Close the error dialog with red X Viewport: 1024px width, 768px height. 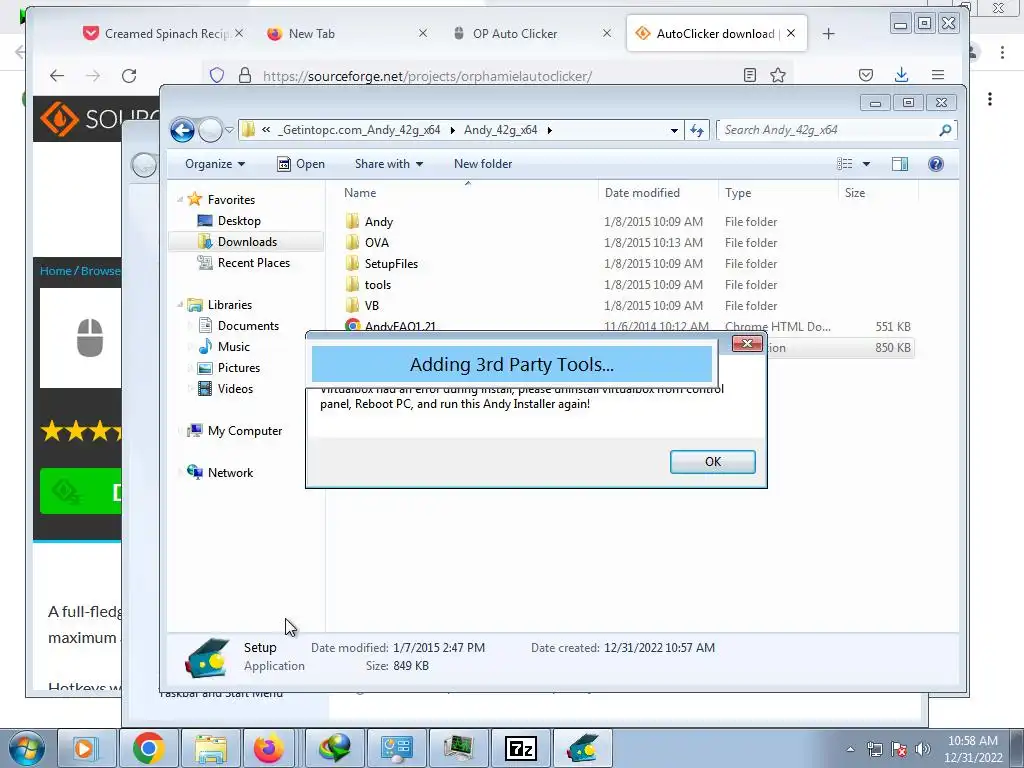tap(747, 344)
